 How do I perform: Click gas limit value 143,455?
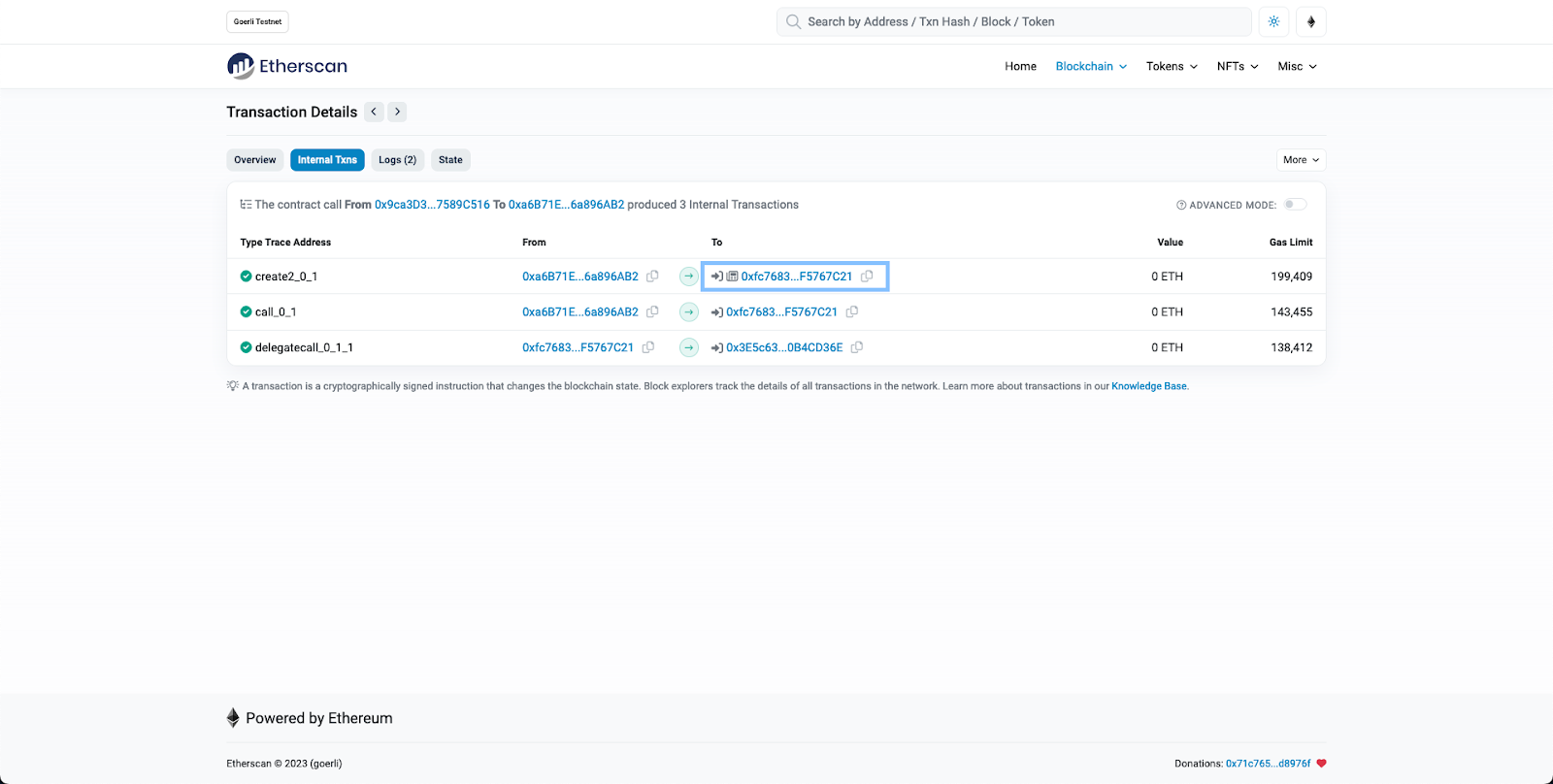click(1292, 311)
